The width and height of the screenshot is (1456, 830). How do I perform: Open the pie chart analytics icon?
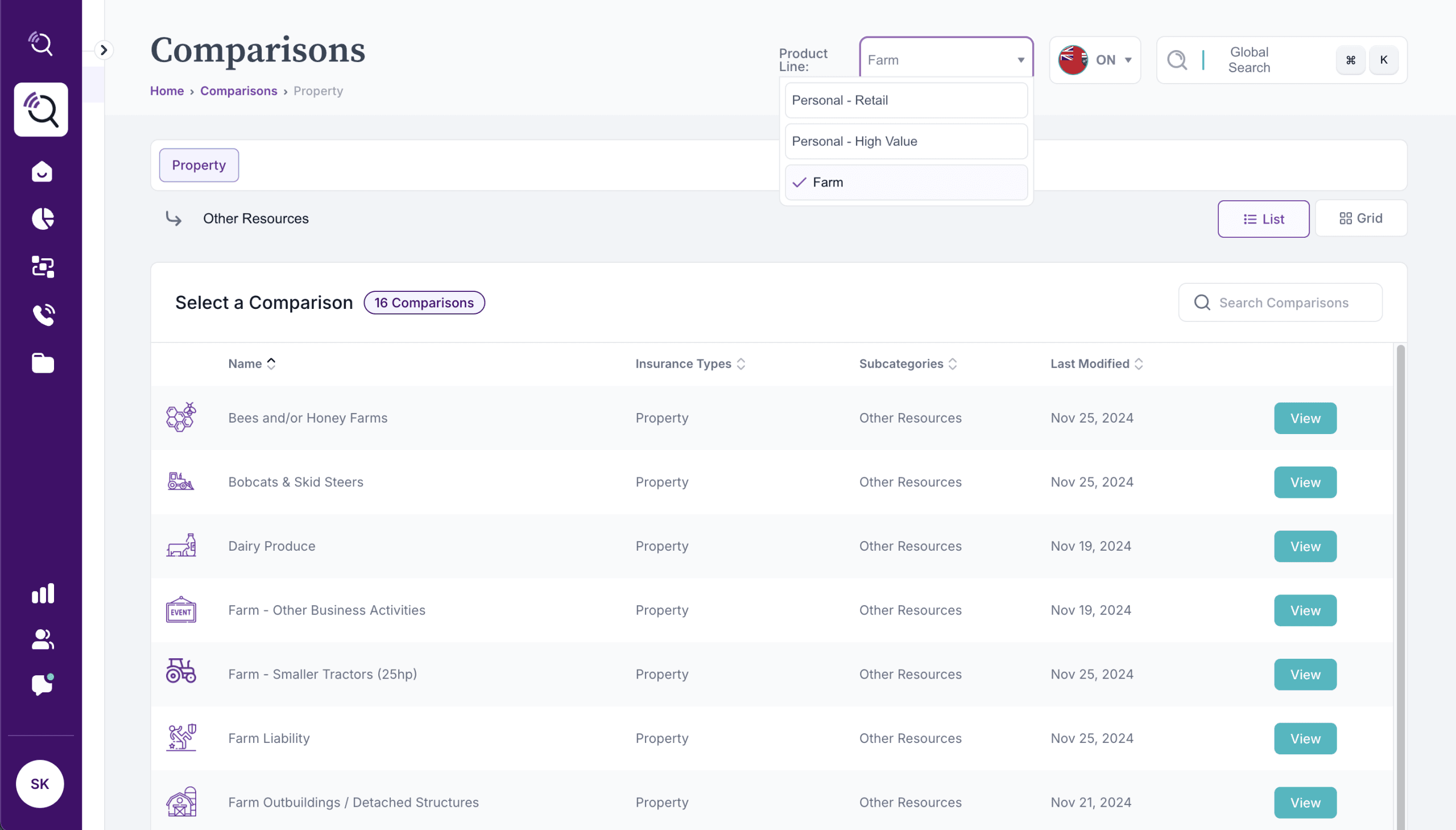pyautogui.click(x=42, y=219)
